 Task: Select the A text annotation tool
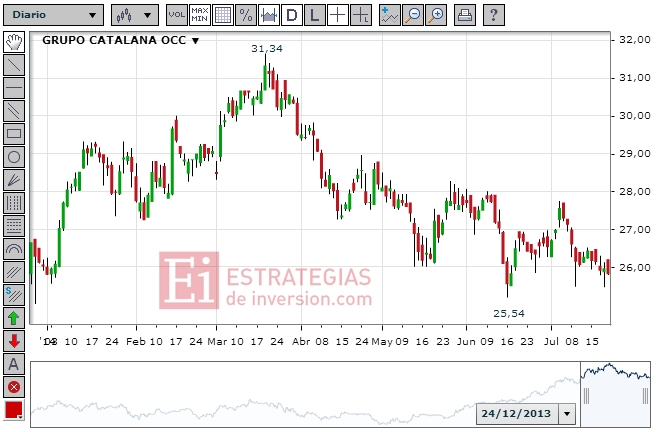click(14, 364)
